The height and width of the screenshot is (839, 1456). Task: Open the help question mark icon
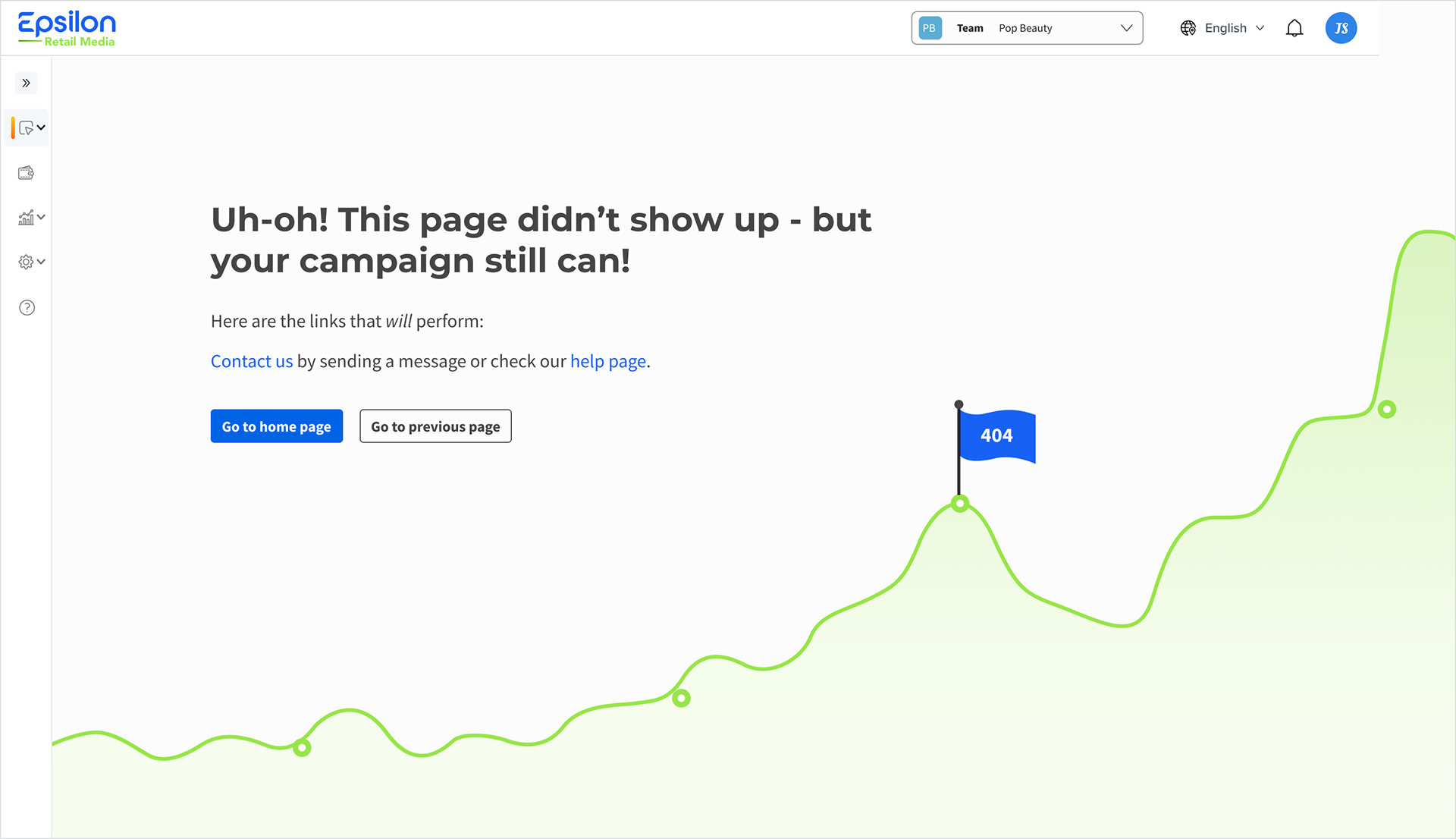coord(27,307)
